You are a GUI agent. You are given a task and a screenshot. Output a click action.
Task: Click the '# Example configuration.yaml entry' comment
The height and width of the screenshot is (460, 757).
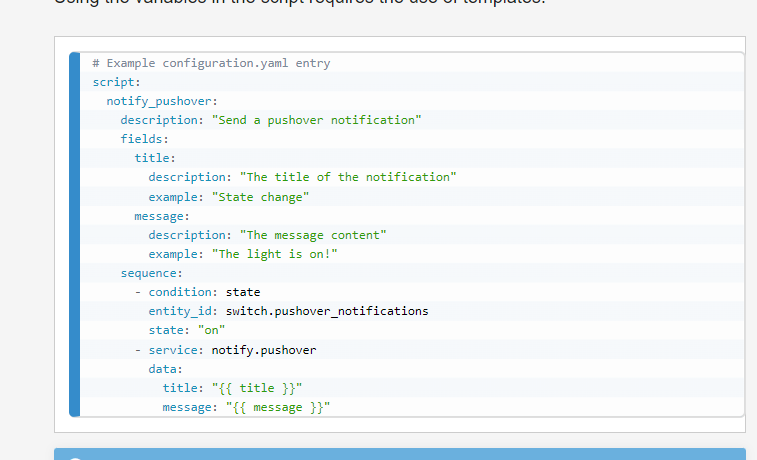[211, 63]
